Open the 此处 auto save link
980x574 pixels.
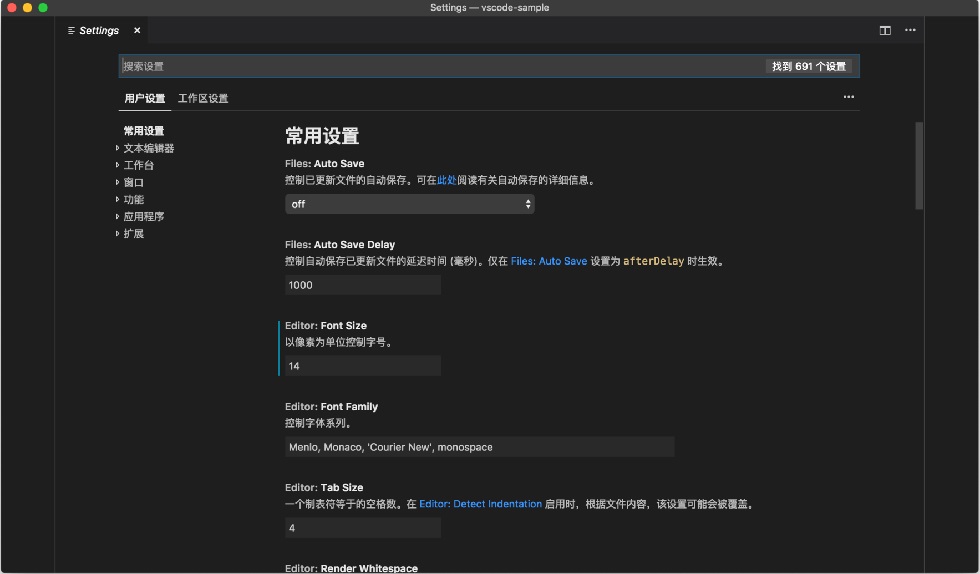click(x=446, y=180)
